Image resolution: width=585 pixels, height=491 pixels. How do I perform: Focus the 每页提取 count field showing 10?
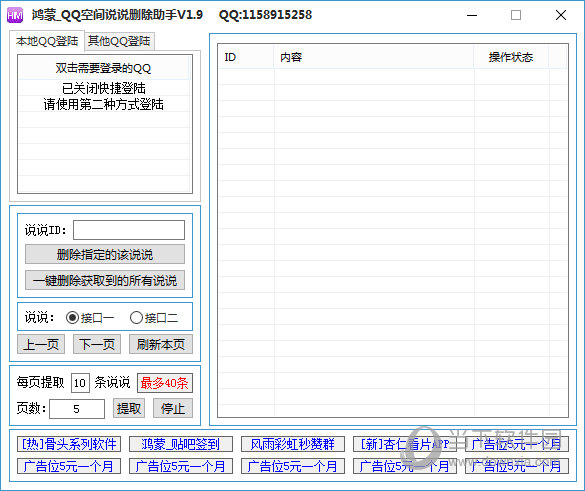(x=80, y=383)
